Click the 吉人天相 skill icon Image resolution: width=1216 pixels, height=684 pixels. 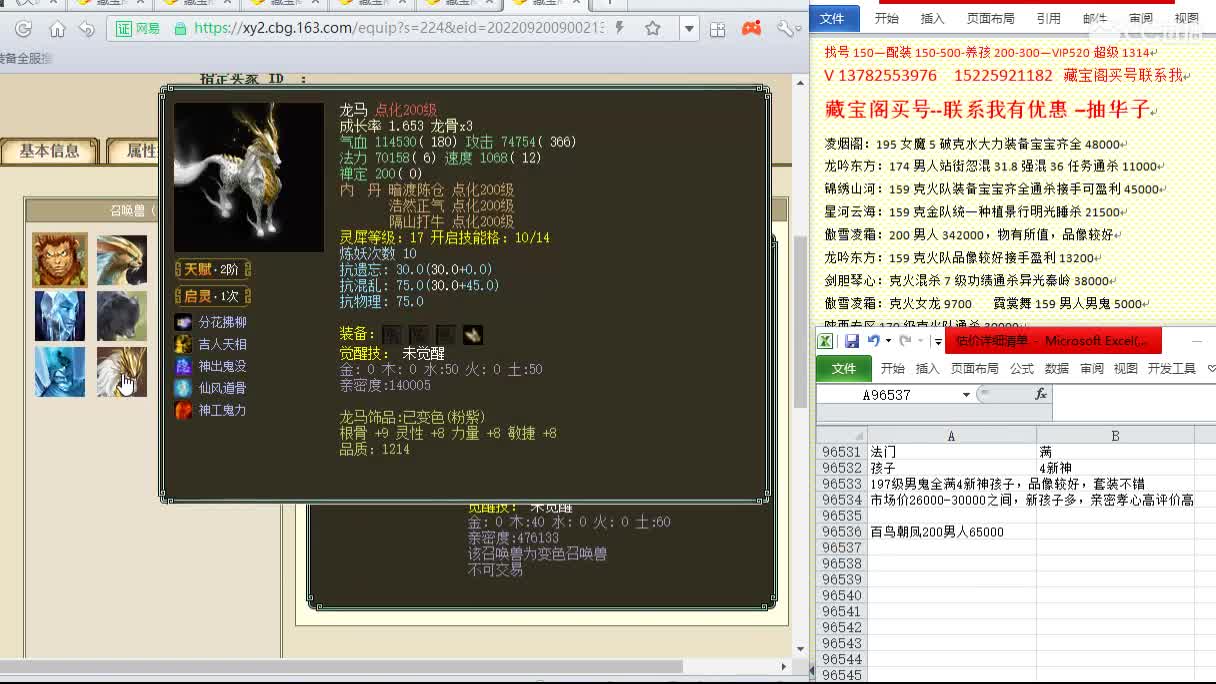[183, 344]
